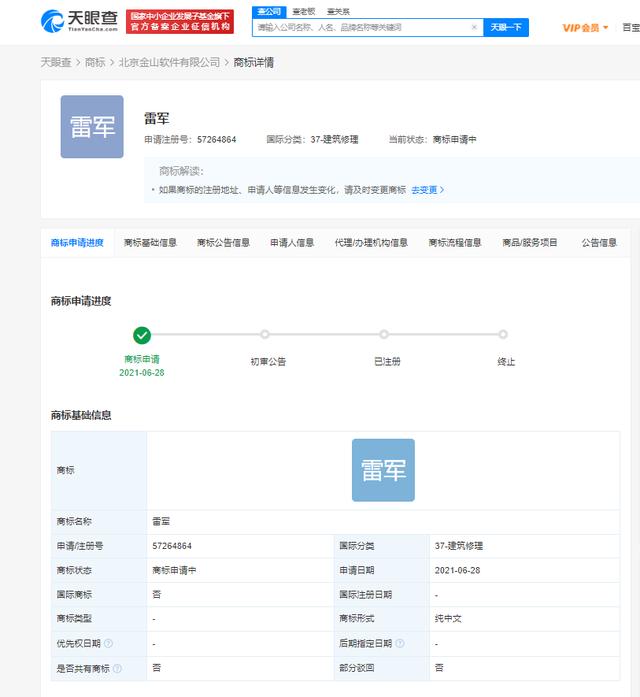Click help icon next to 是否共有商标

pos(117,668)
